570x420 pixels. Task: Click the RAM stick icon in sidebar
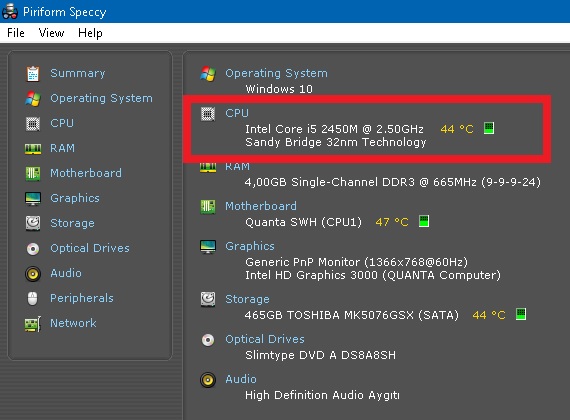[x=33, y=149]
